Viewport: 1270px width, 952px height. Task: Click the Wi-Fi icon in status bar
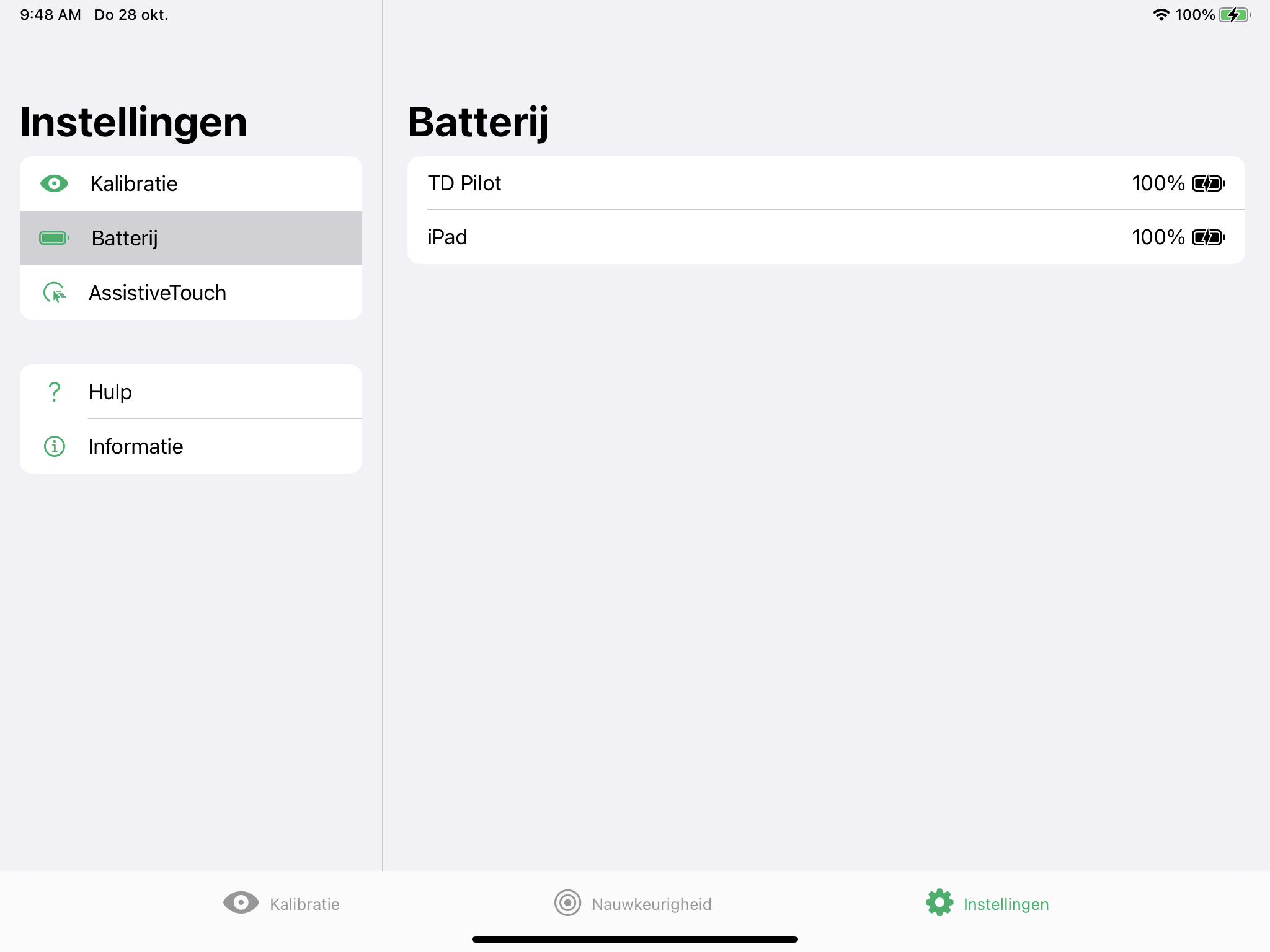[x=1161, y=15]
